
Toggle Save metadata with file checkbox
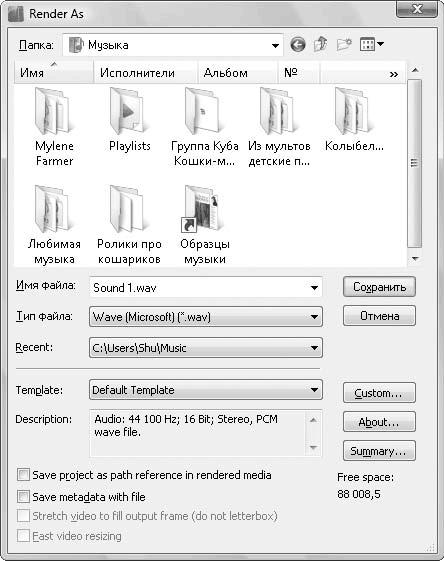click(23, 497)
